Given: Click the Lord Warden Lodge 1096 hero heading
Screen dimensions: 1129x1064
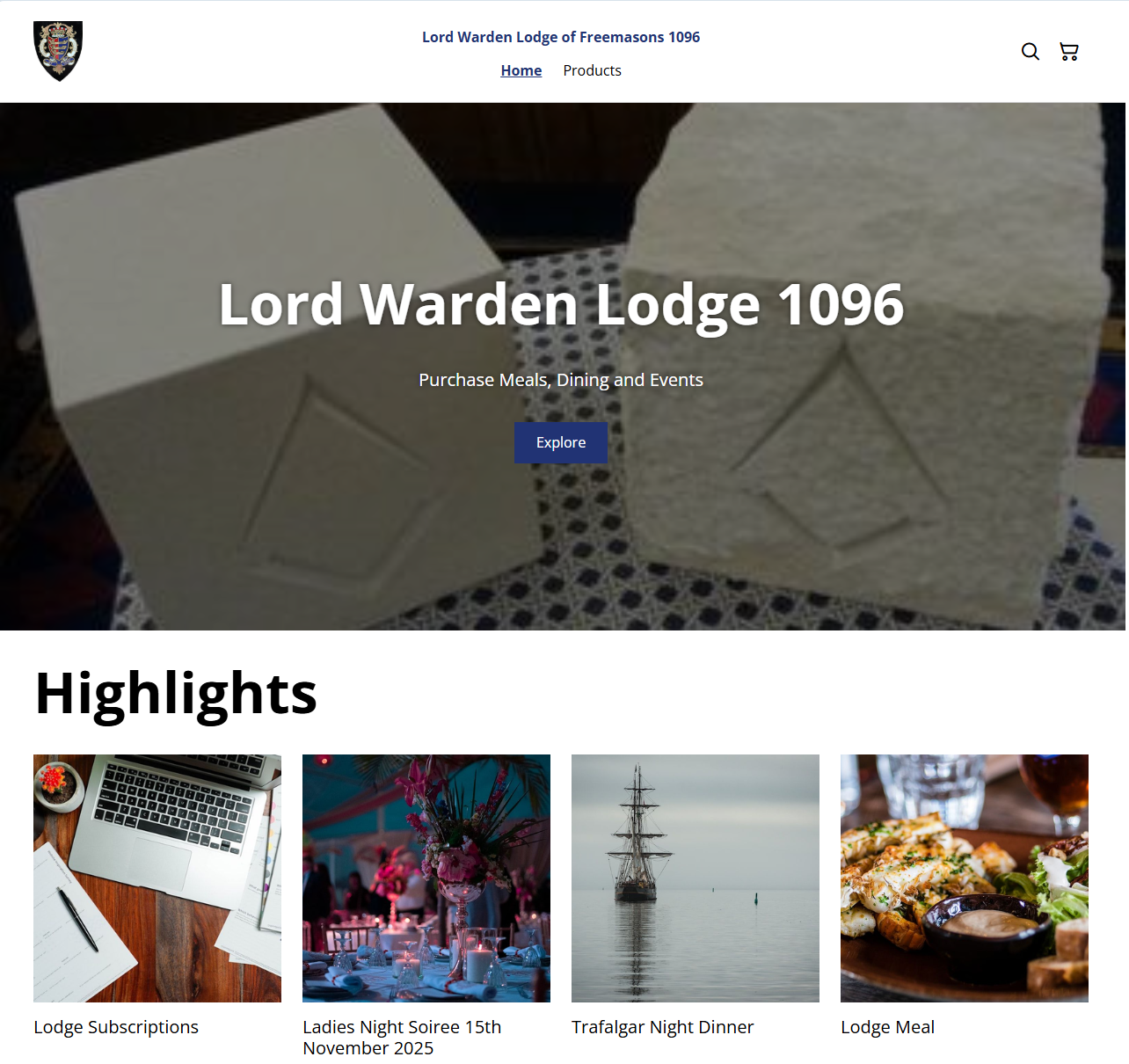Looking at the screenshot, I should tap(561, 305).
